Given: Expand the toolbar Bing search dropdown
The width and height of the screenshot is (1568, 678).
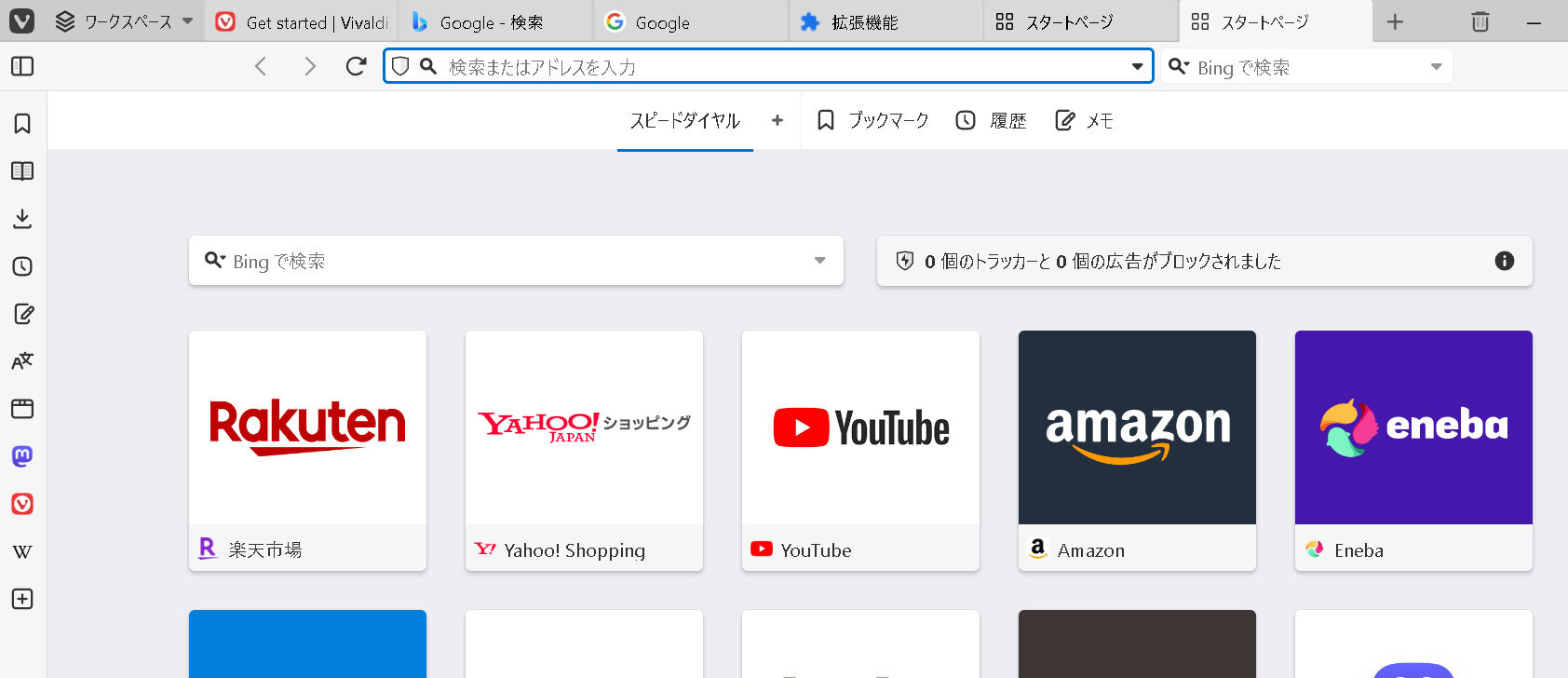Looking at the screenshot, I should tap(1435, 66).
